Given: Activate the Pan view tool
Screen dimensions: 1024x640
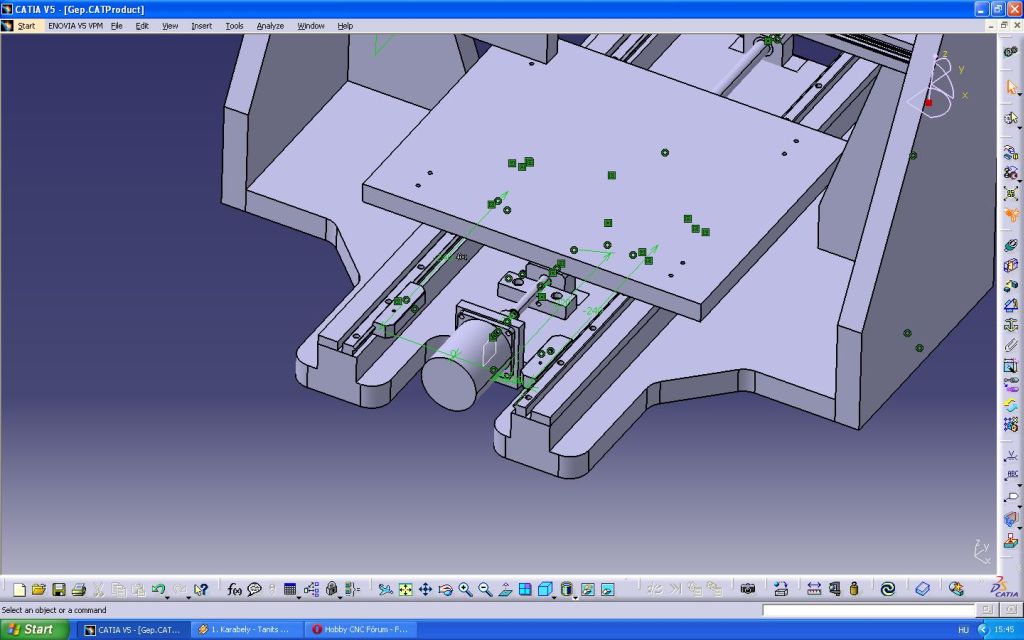Looking at the screenshot, I should point(425,590).
